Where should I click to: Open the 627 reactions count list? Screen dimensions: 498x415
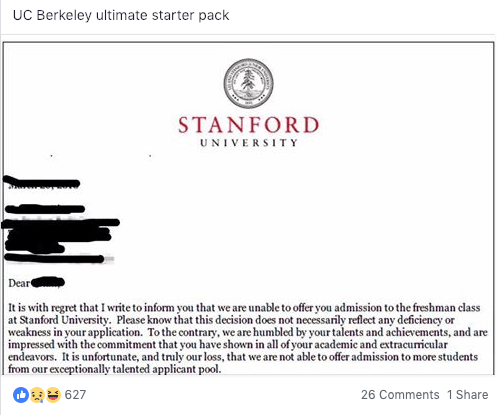(x=75, y=395)
